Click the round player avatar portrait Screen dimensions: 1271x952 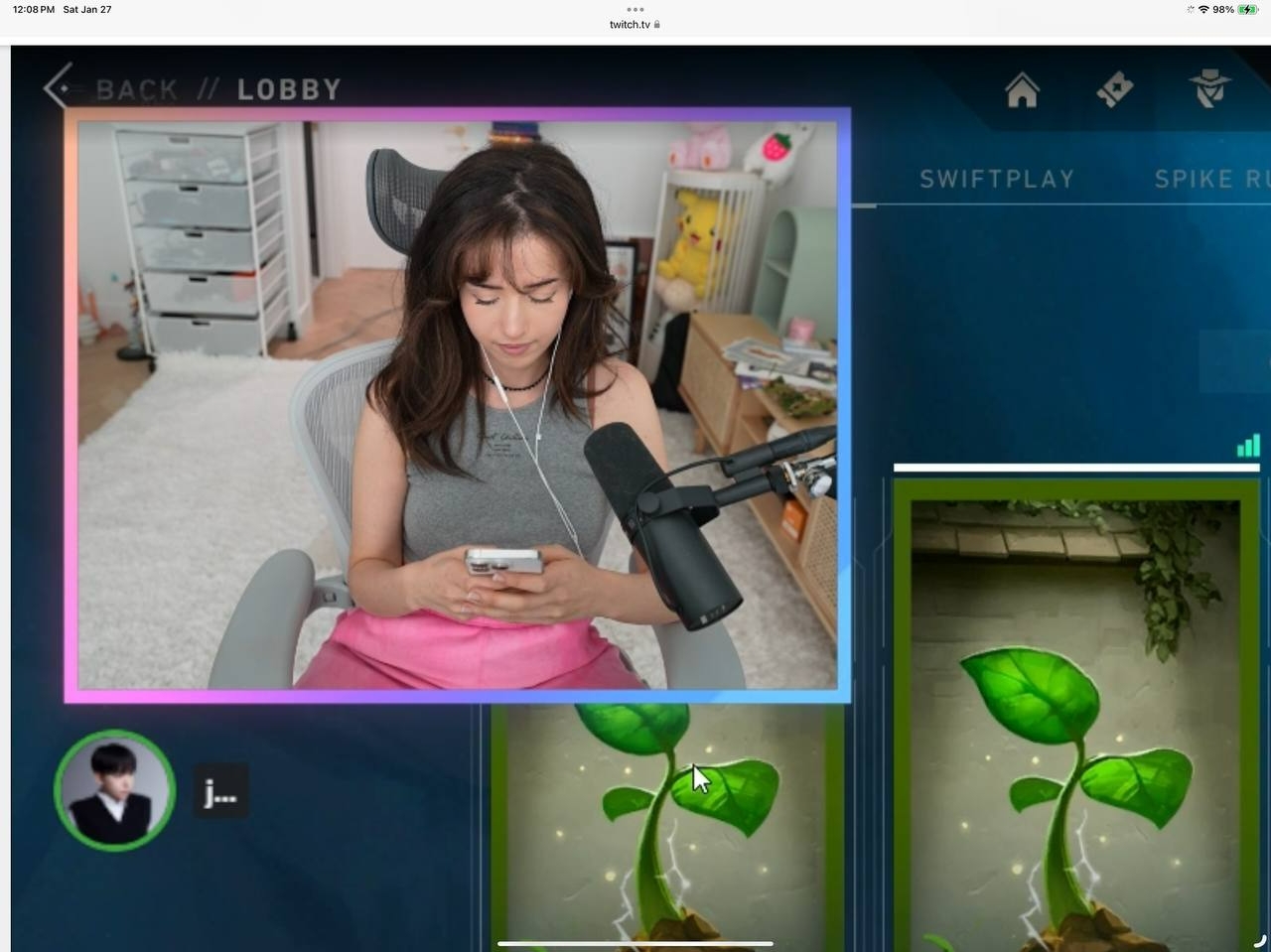click(114, 790)
